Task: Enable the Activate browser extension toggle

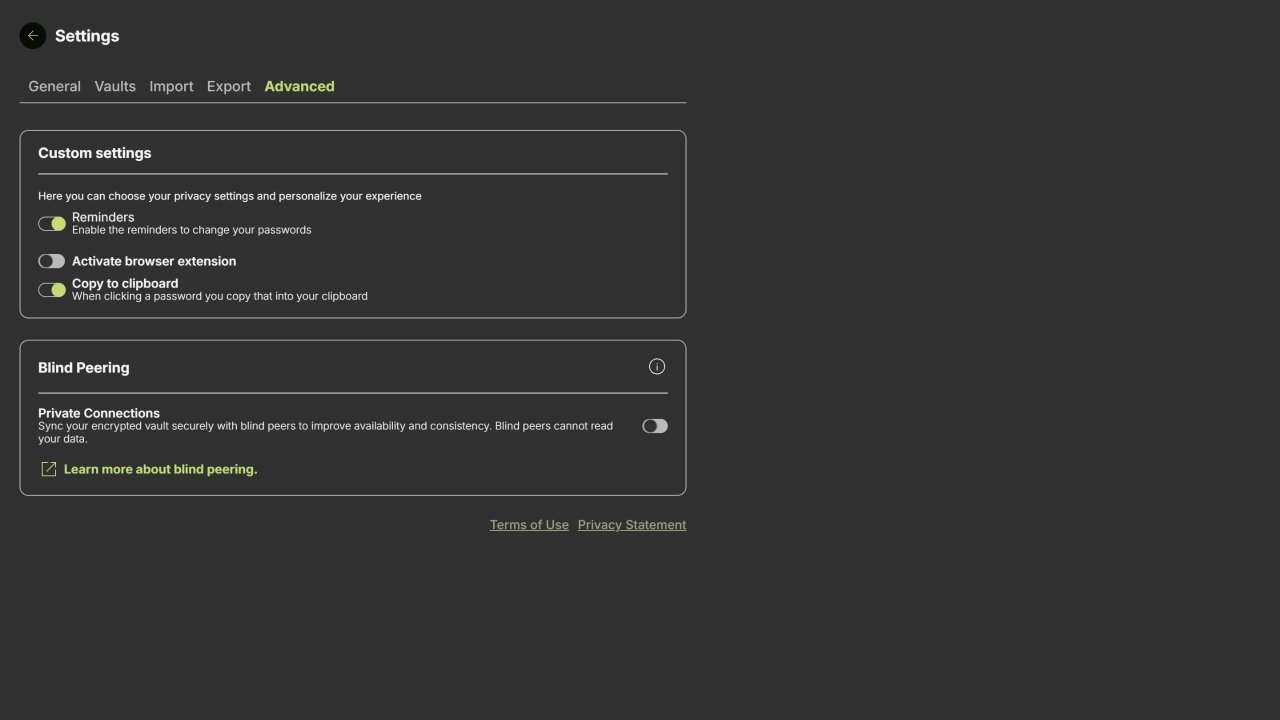Action: coord(52,261)
